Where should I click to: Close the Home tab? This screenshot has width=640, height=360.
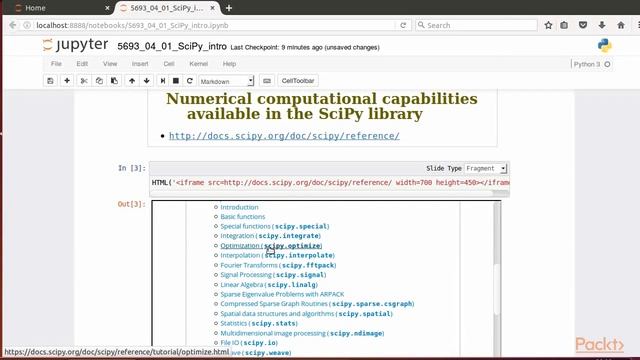[107, 8]
